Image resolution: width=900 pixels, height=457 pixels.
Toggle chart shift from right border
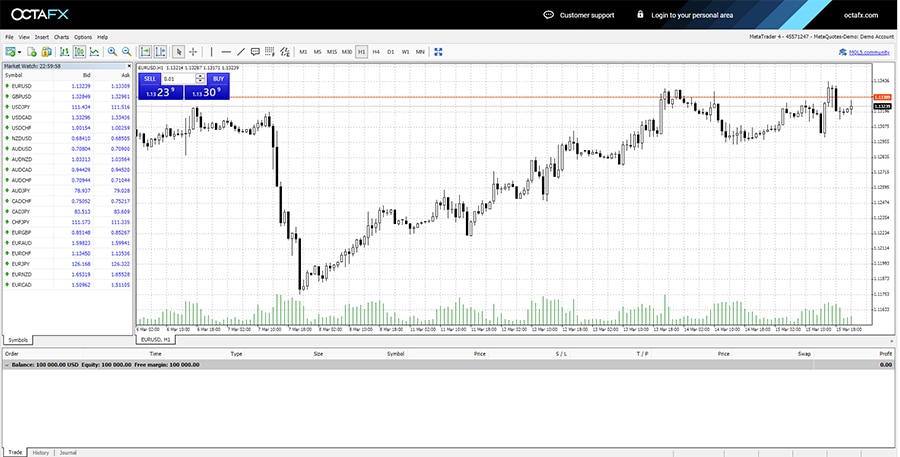161,51
